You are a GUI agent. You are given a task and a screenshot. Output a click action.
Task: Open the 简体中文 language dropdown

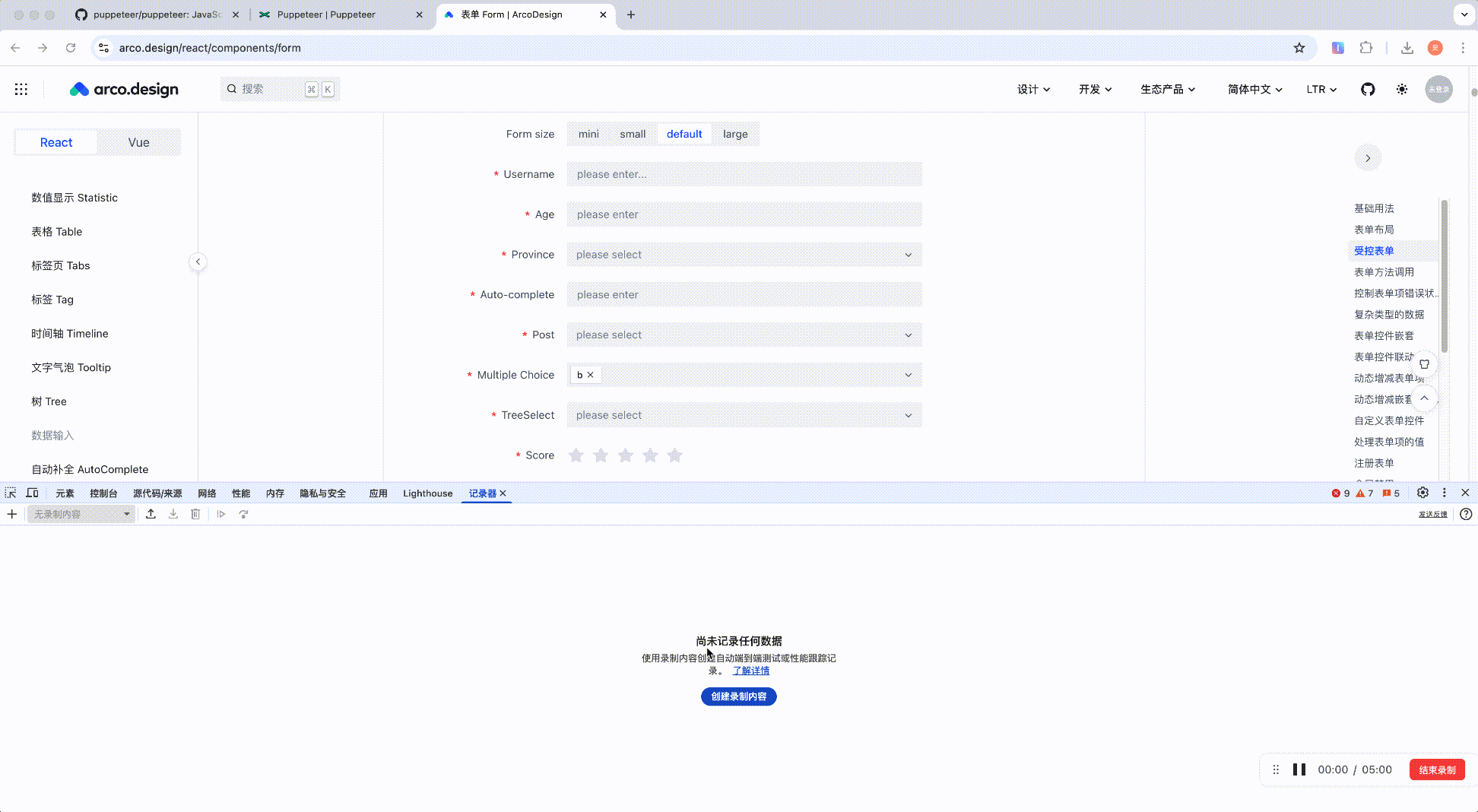(1254, 89)
